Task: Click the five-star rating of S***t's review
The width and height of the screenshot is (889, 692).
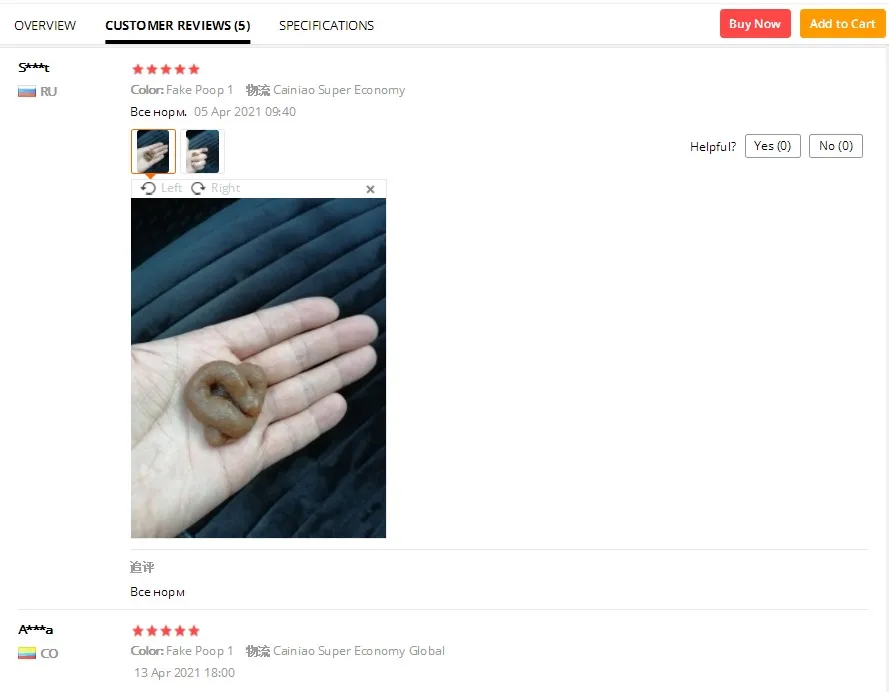Action: pos(166,69)
